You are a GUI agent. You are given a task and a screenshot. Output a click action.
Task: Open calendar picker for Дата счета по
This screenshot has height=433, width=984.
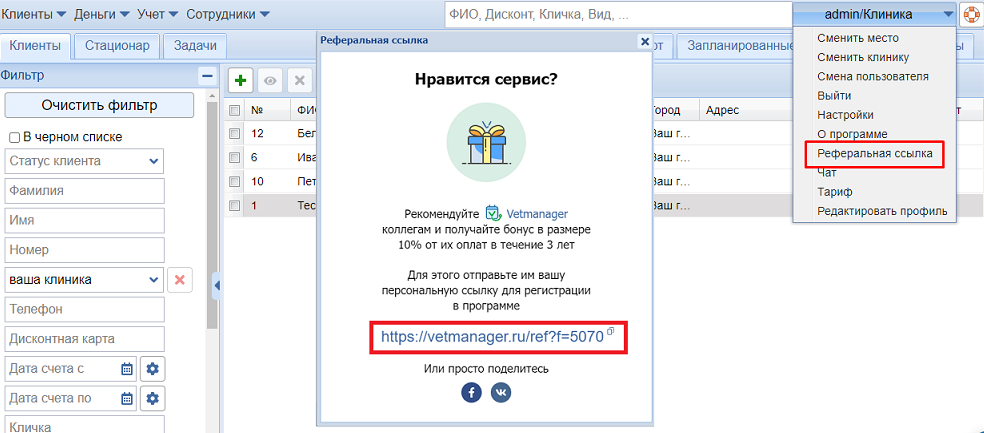pyautogui.click(x=127, y=399)
